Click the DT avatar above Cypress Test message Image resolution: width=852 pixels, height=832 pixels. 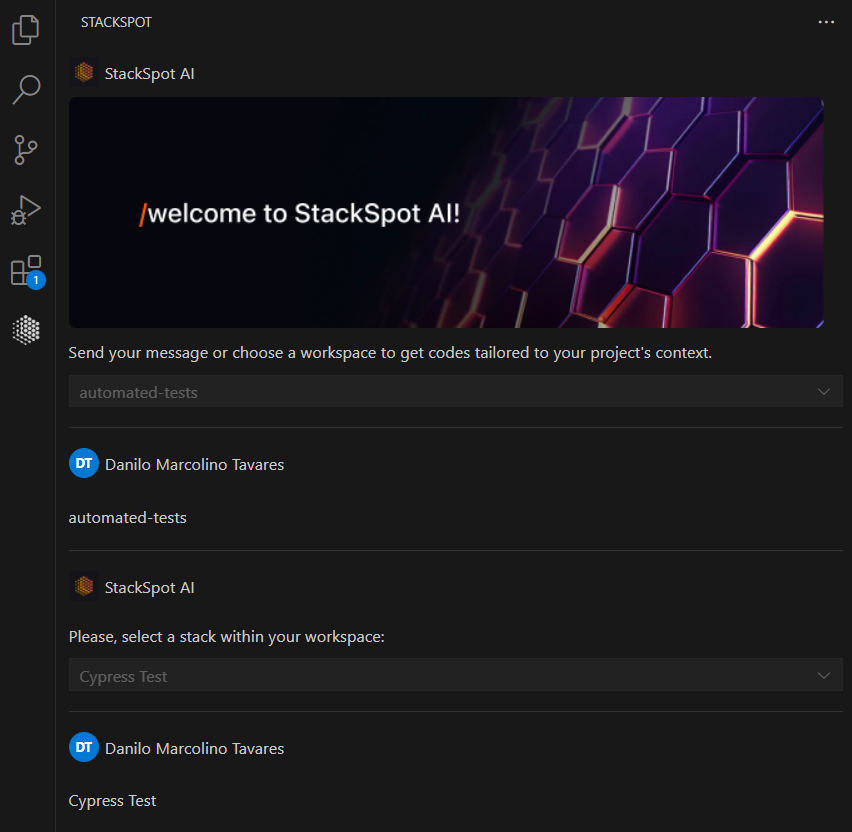[84, 747]
